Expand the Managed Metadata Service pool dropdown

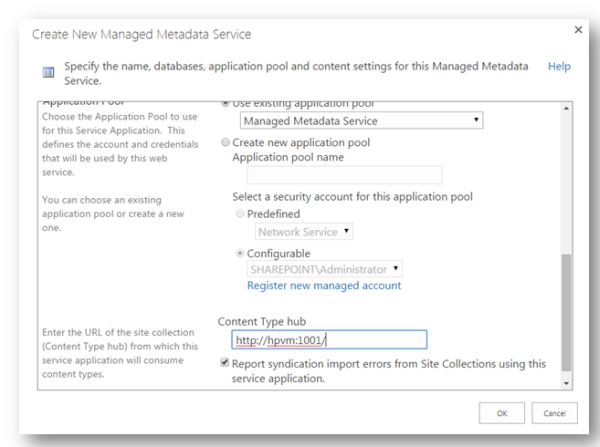coord(362,121)
